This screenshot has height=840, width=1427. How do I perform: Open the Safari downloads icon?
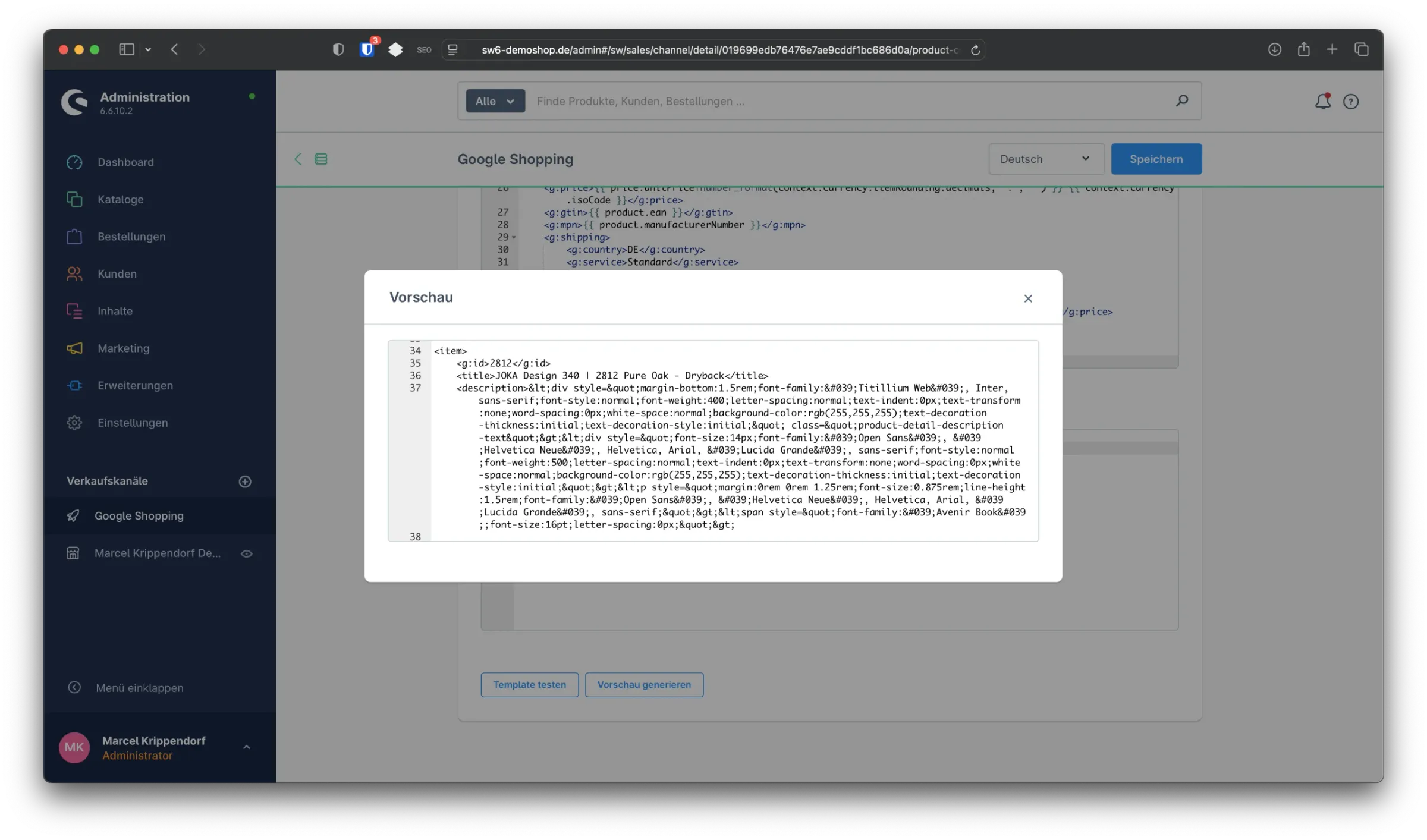[1274, 49]
